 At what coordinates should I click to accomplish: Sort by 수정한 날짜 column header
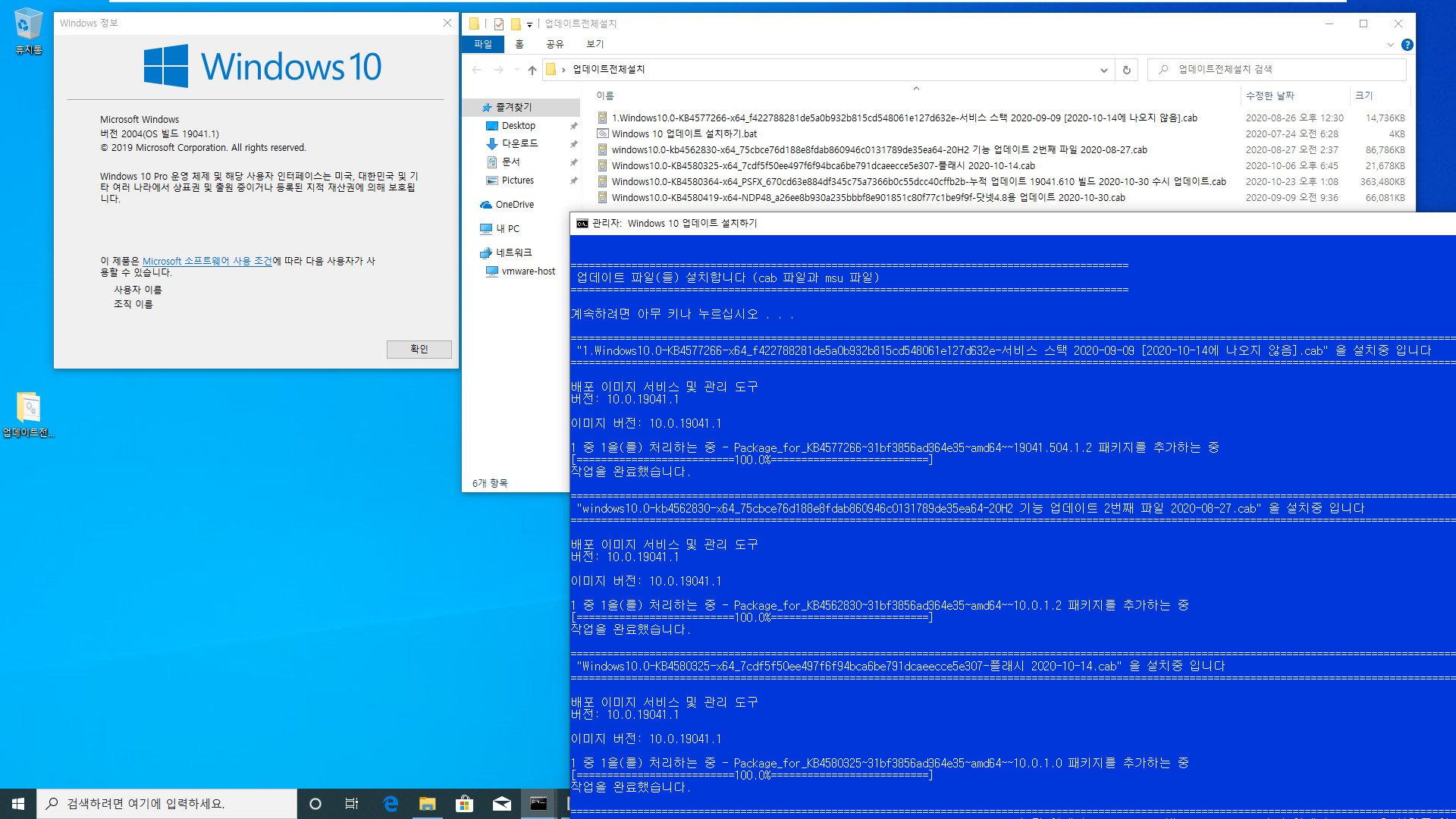coord(1270,96)
